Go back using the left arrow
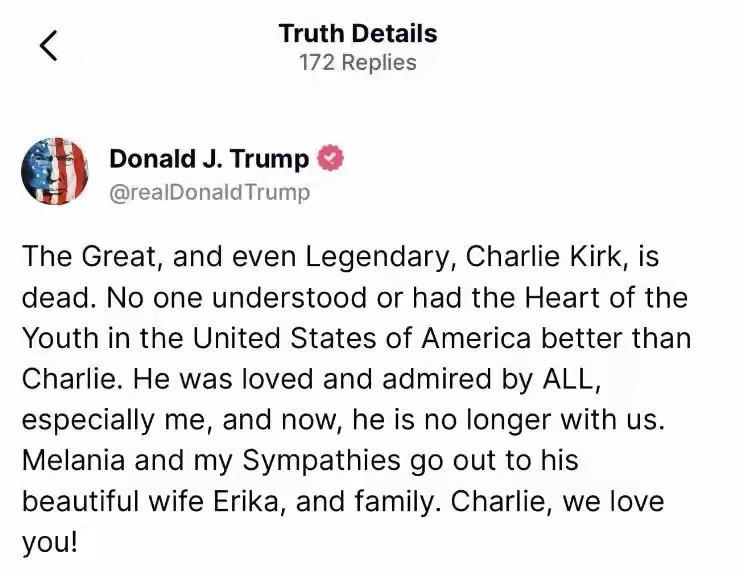744x576 pixels. tap(49, 46)
